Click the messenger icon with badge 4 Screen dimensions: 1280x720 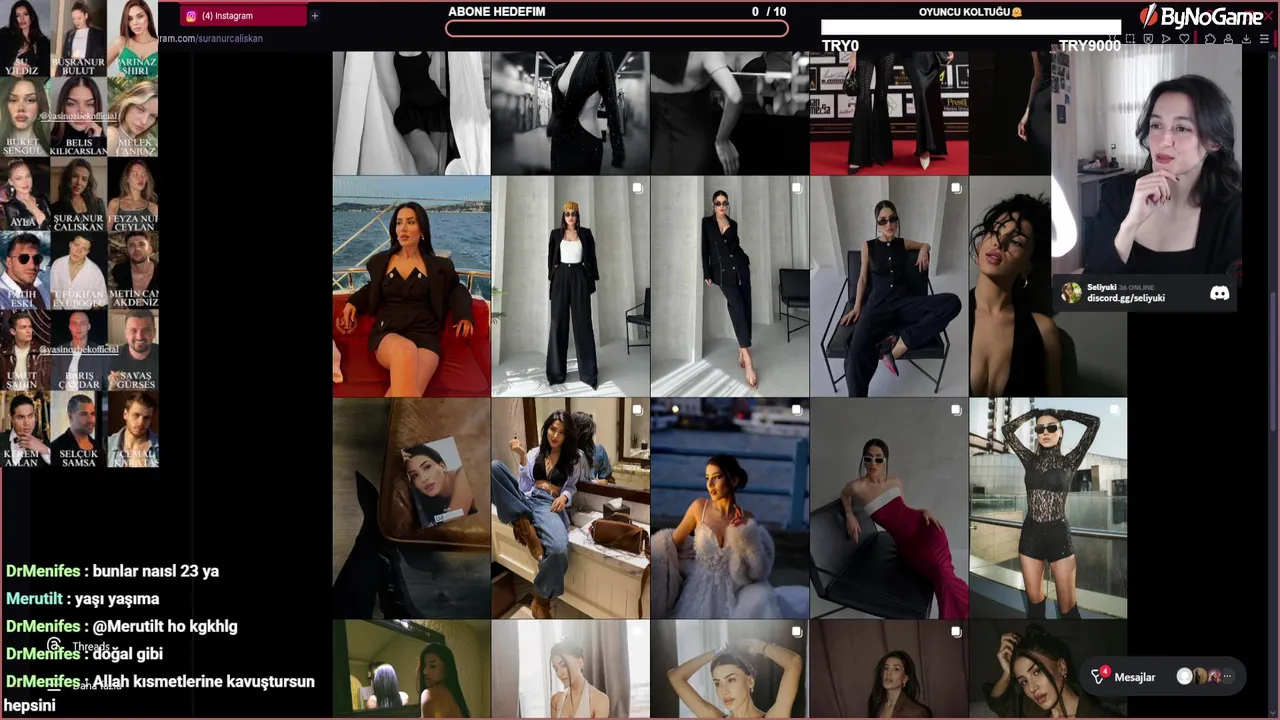coord(1099,676)
